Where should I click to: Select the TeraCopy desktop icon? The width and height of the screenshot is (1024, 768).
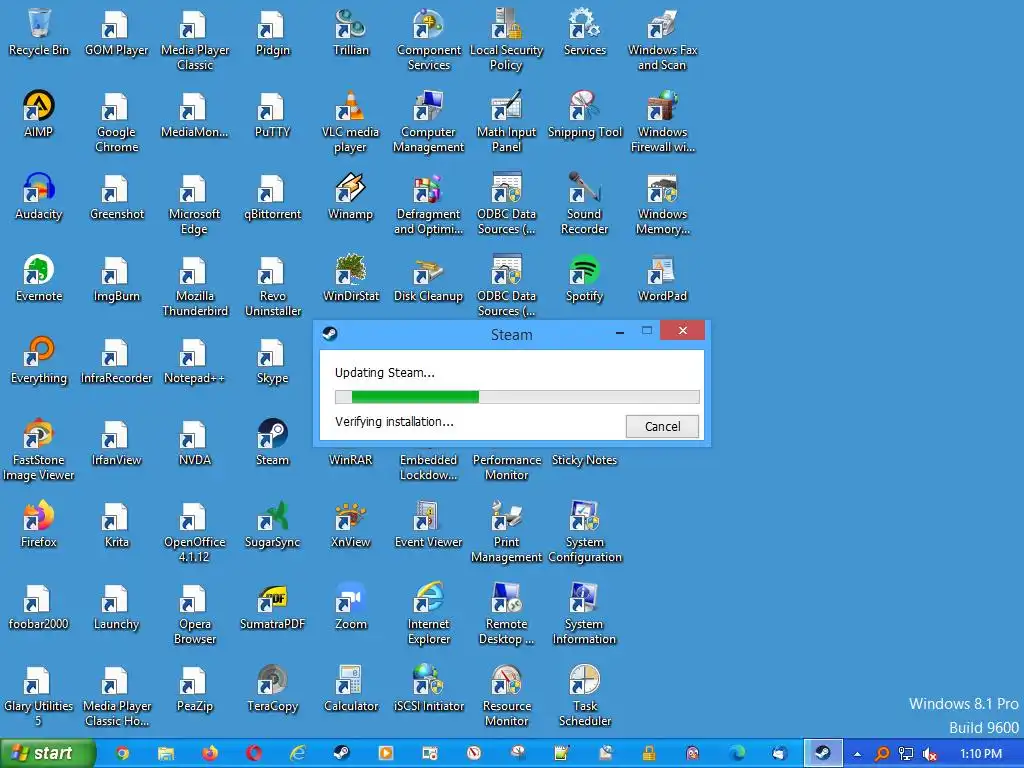click(272, 688)
